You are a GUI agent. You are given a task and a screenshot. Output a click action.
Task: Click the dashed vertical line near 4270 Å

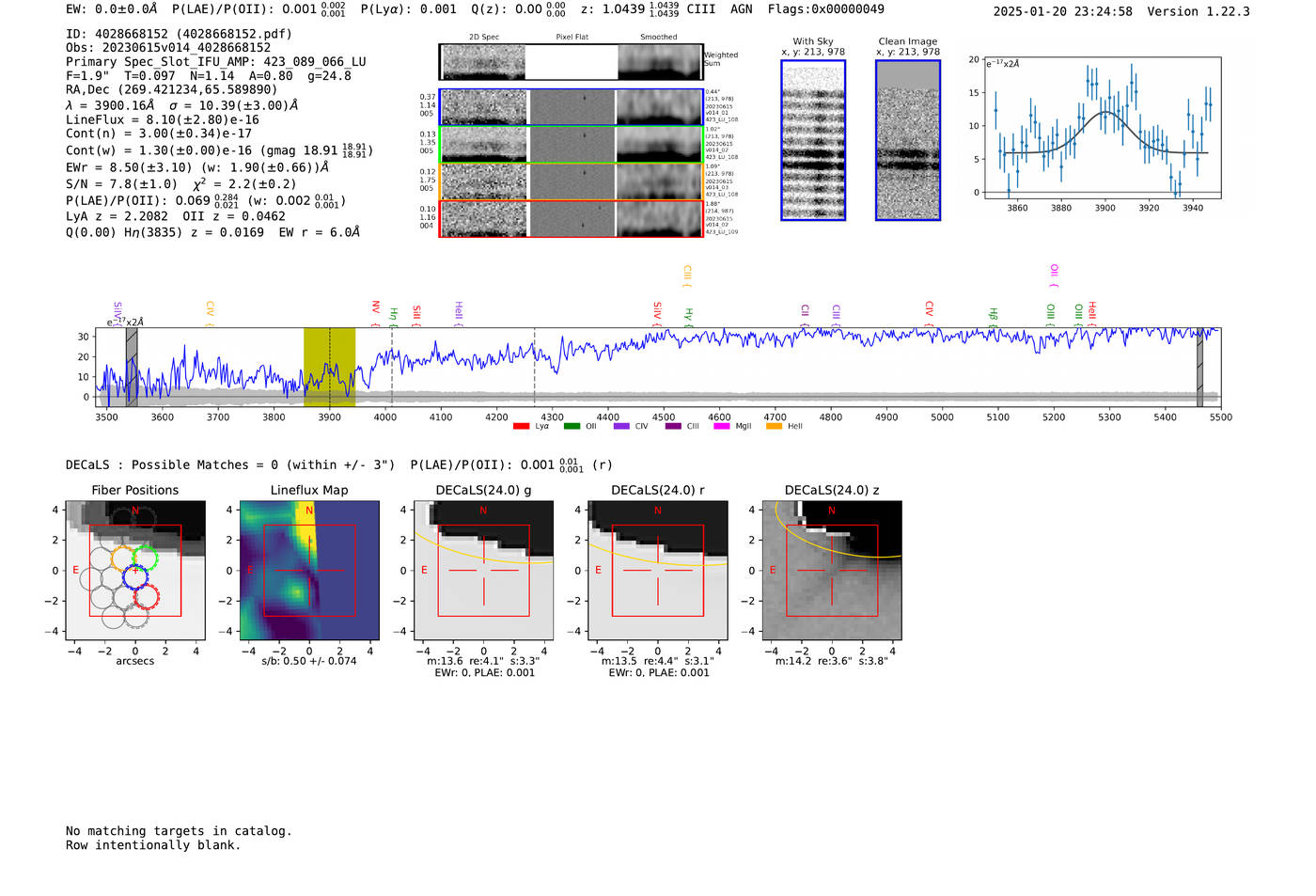pos(535,368)
